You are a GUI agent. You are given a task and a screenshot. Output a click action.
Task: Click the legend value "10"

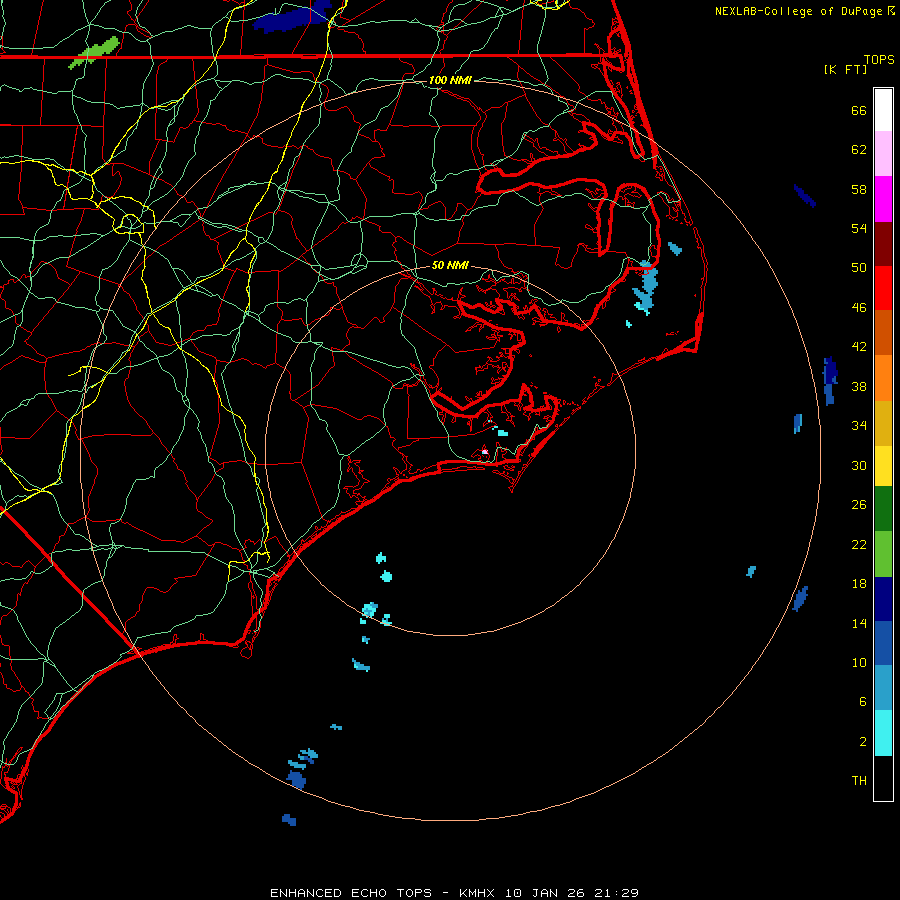pos(859,663)
